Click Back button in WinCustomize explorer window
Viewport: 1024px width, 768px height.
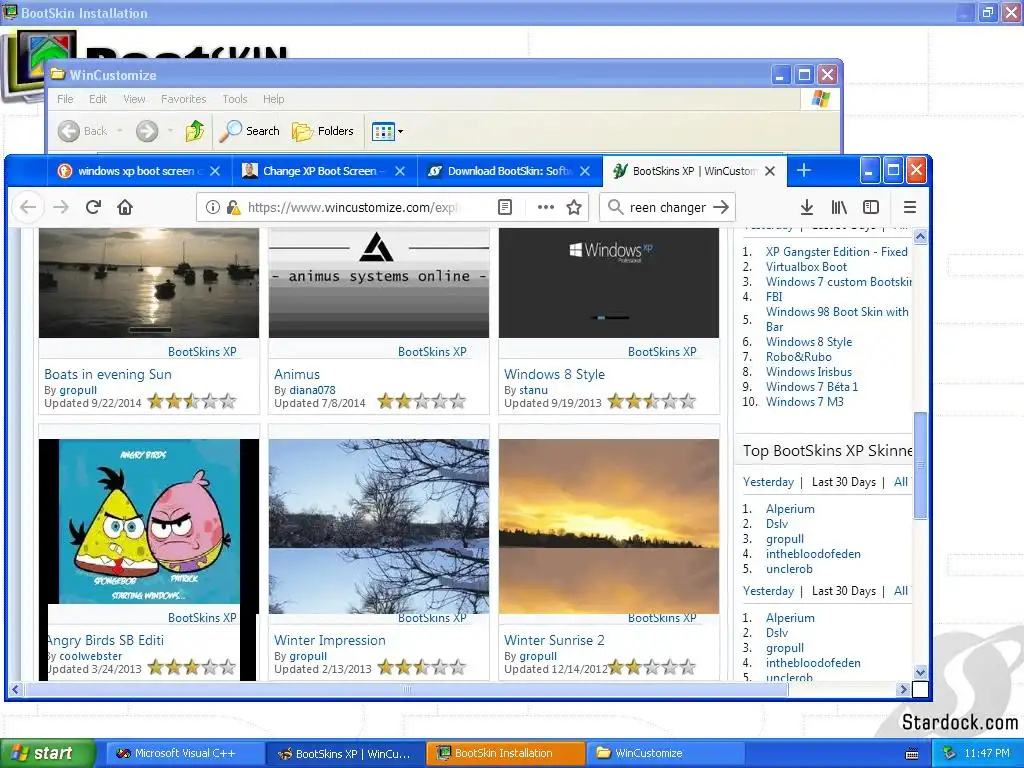click(82, 131)
